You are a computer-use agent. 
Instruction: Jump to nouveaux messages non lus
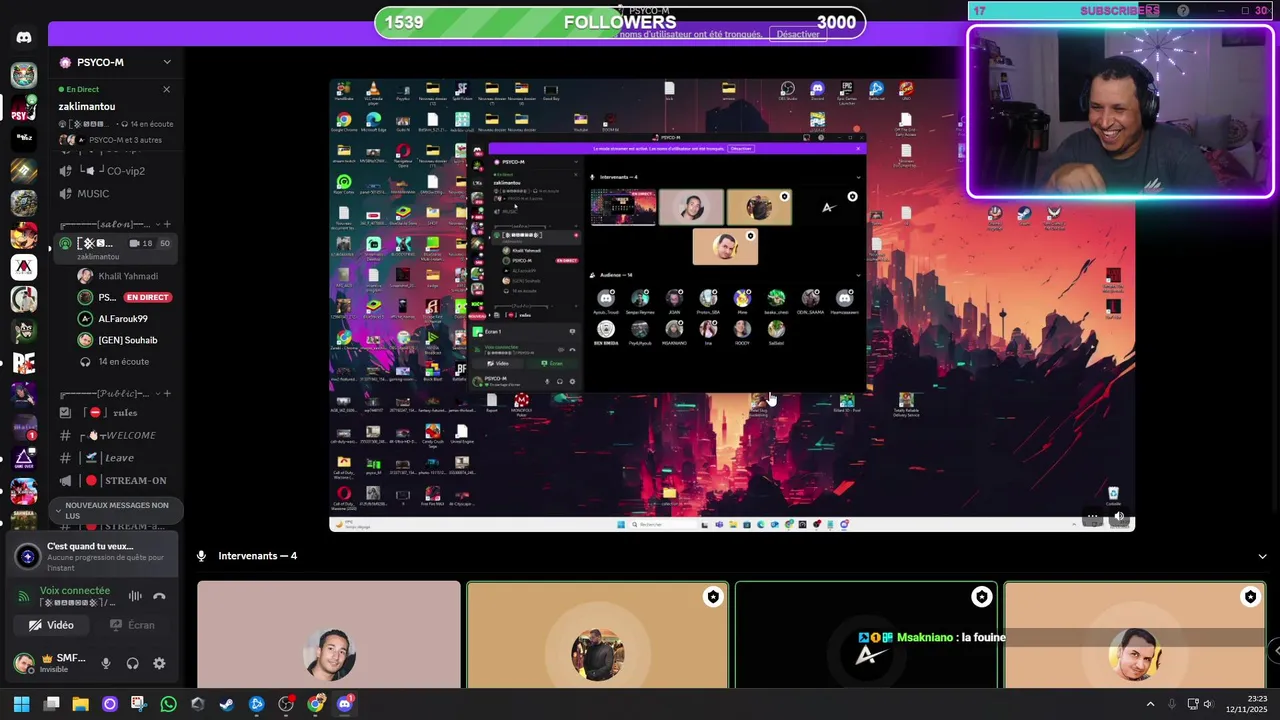(116, 510)
